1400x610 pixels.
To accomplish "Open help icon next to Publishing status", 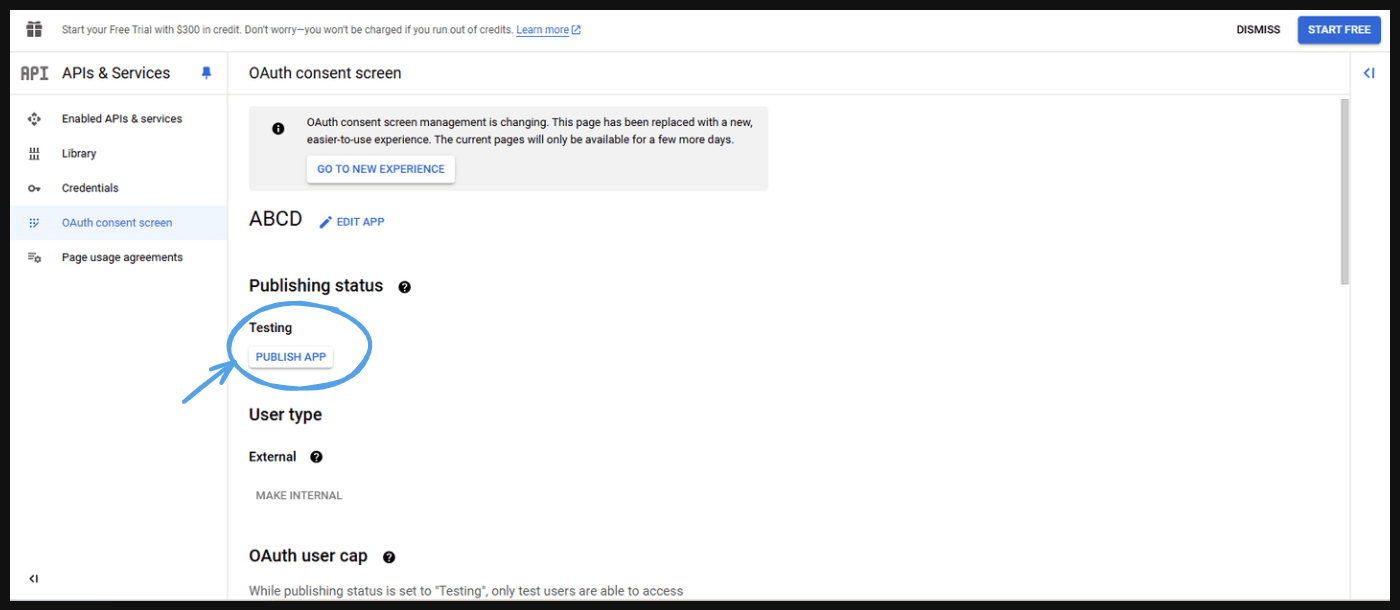I will pyautogui.click(x=404, y=287).
